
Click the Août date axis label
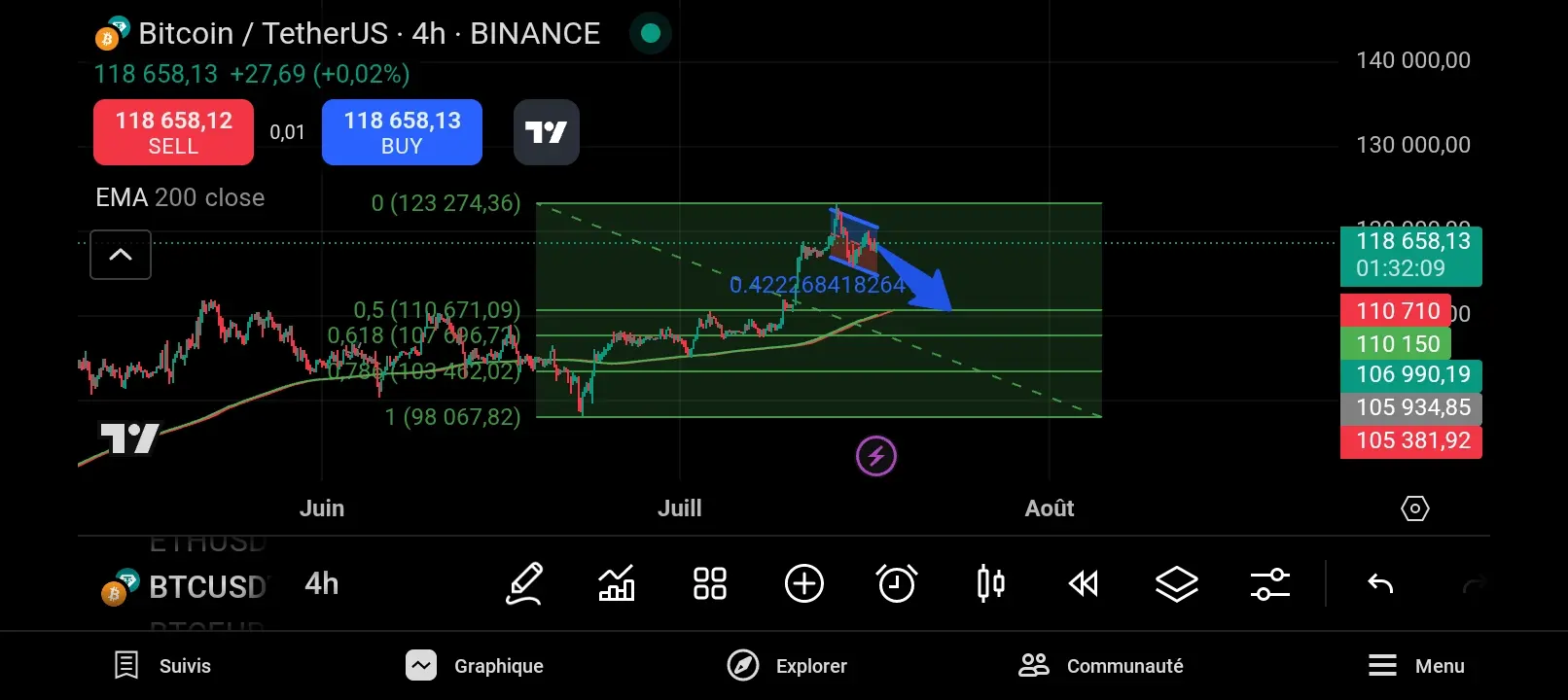1050,508
